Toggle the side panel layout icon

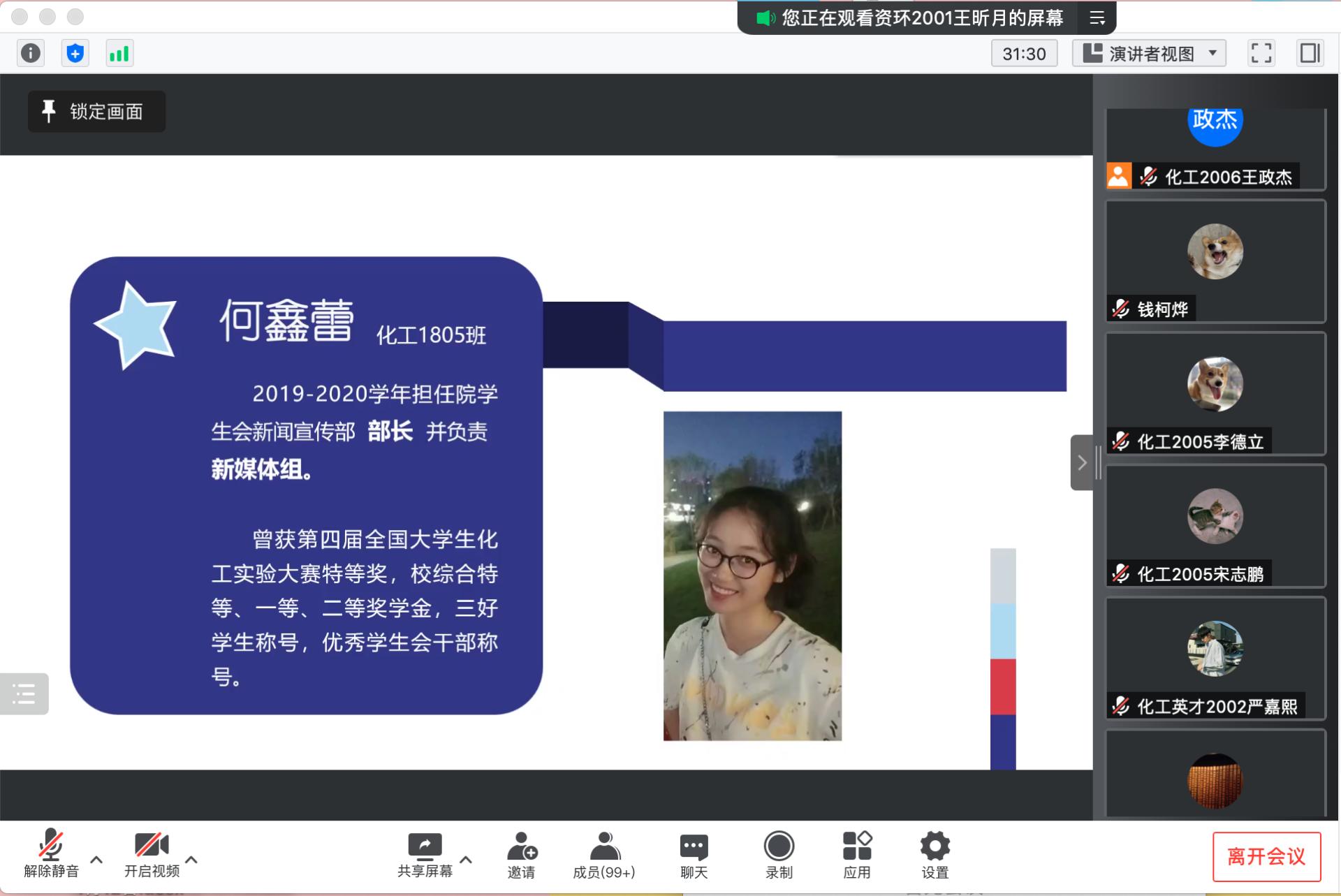(x=1310, y=53)
